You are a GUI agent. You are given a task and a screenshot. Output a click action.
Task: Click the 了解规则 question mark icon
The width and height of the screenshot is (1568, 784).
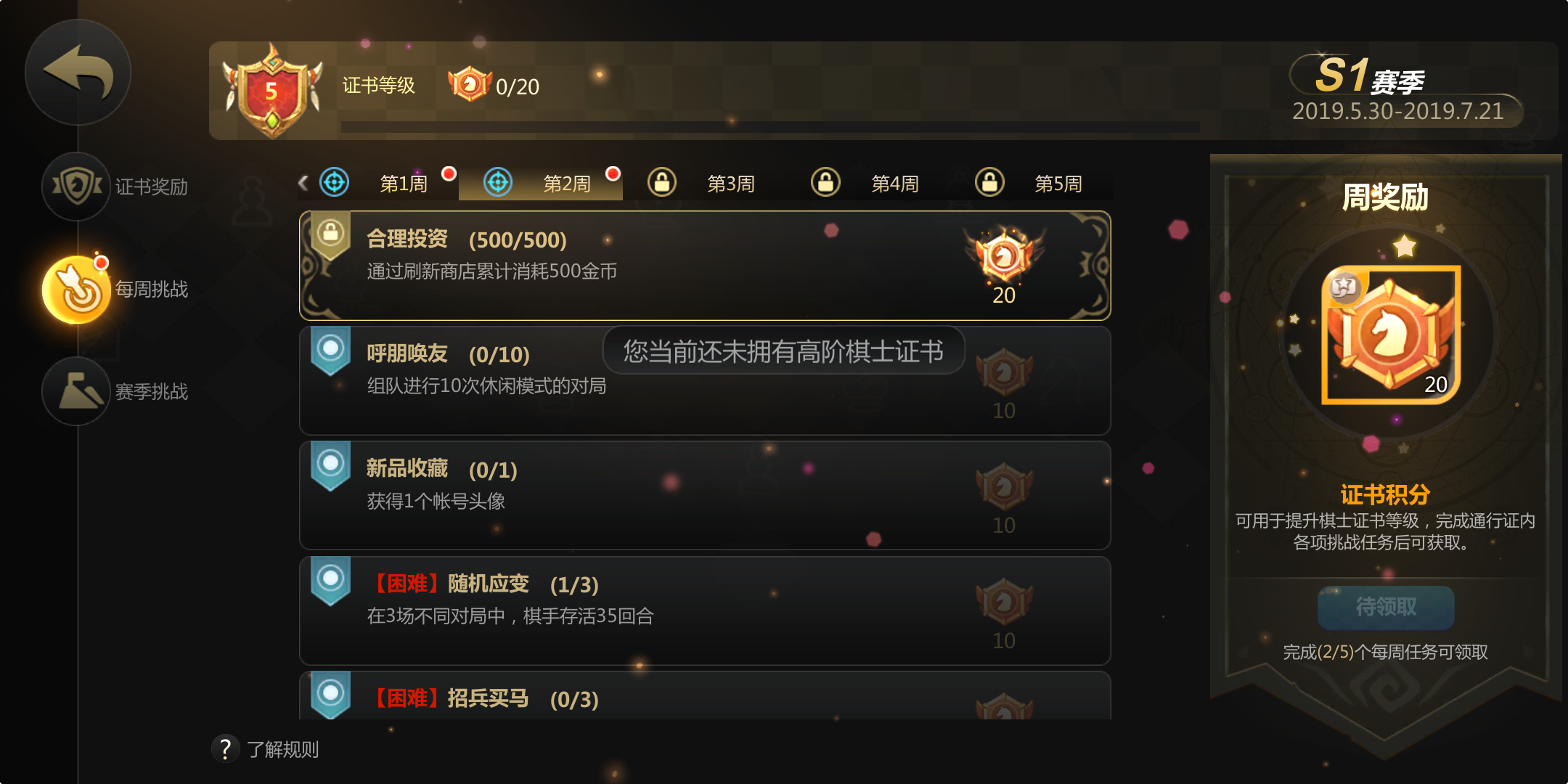pyautogui.click(x=226, y=748)
